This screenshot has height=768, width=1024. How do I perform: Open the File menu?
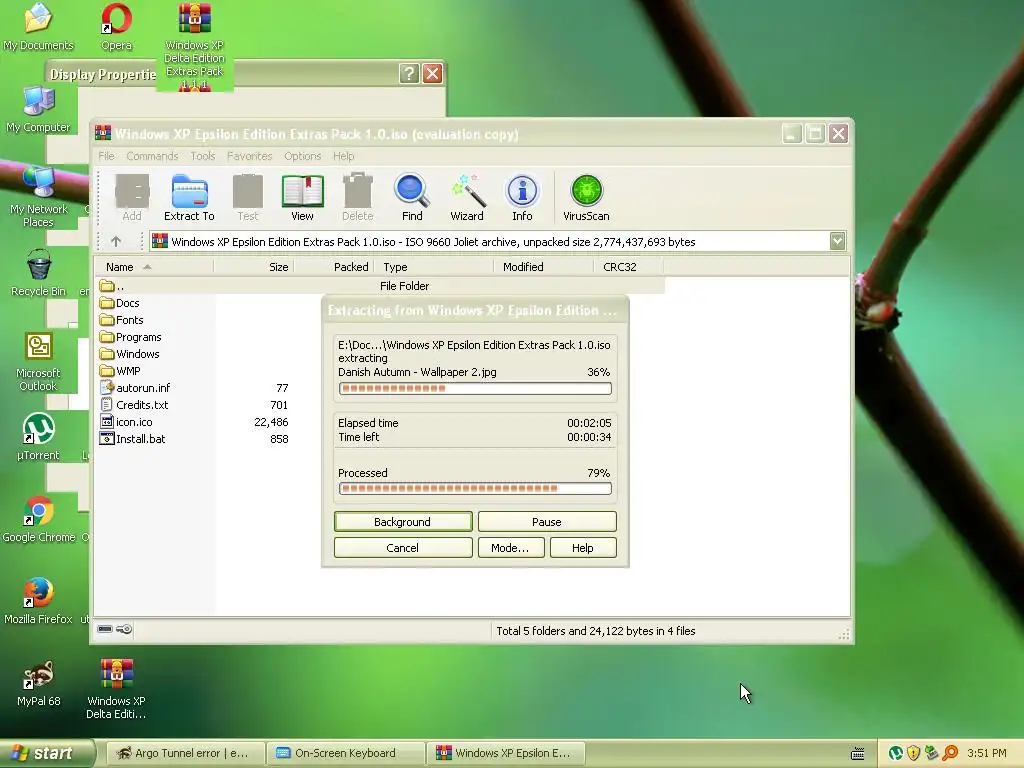click(106, 156)
